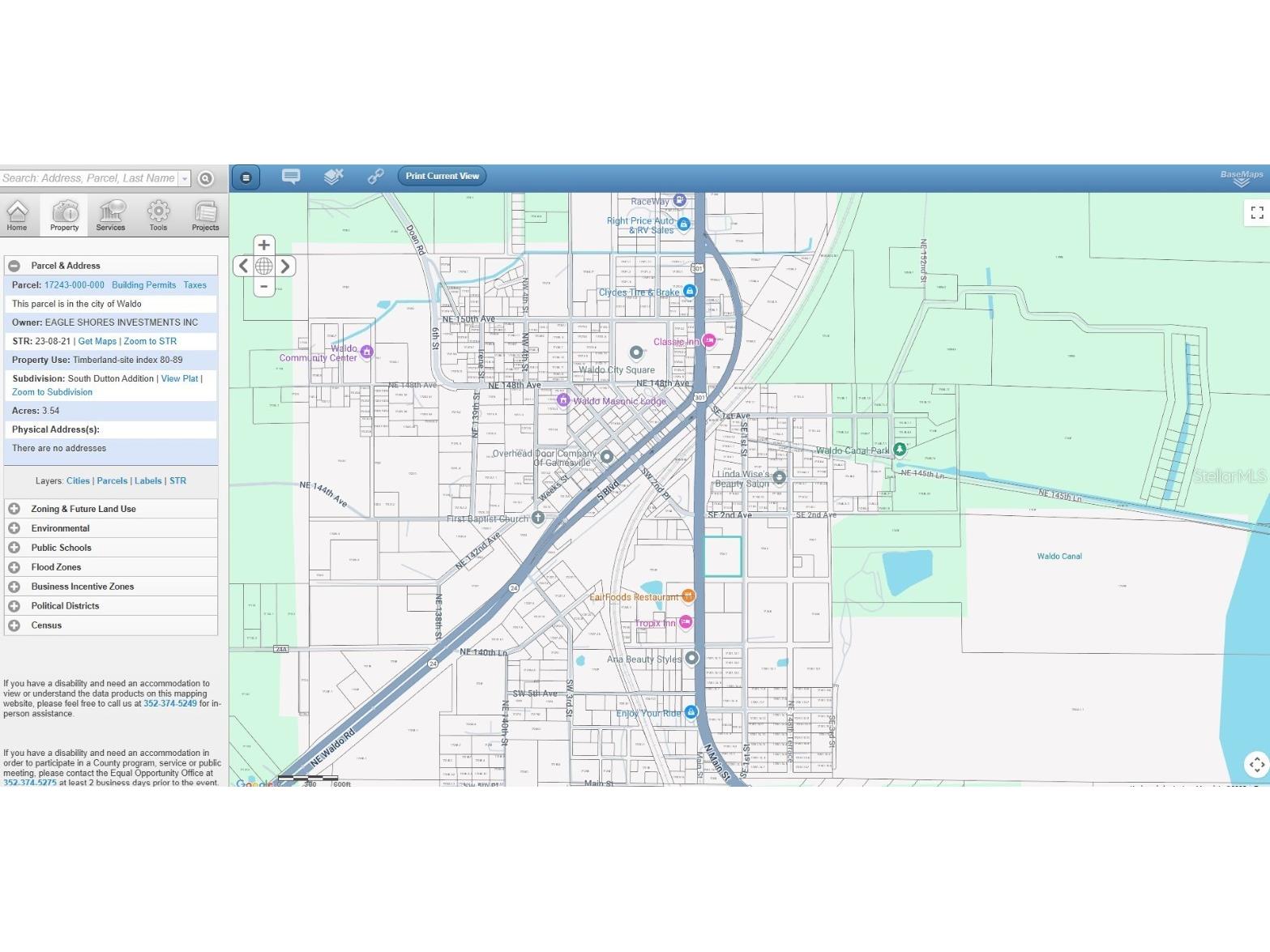Switch to the Tools tab
The image size is (1270, 952).
[158, 216]
